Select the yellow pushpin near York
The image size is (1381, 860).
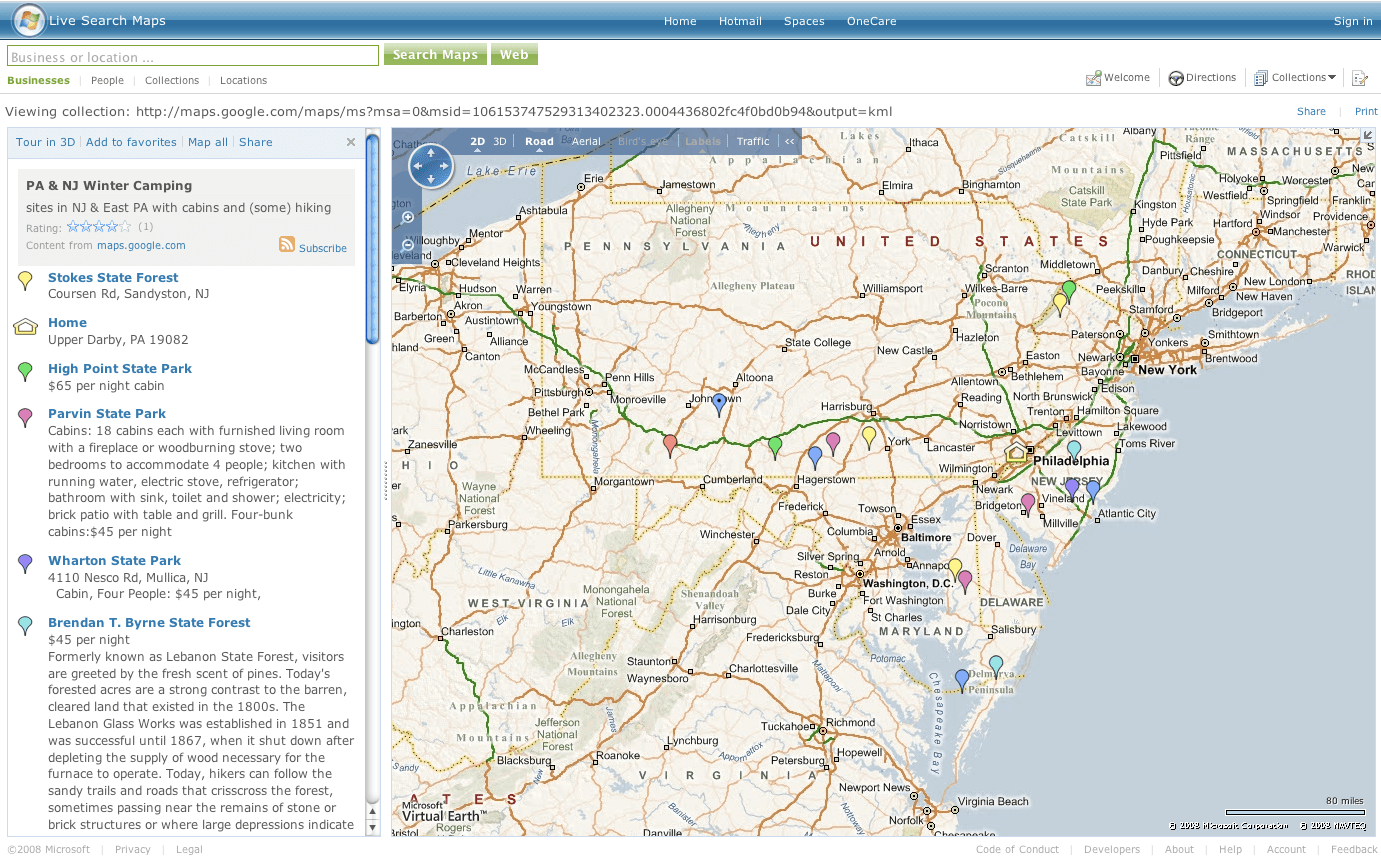(x=869, y=438)
